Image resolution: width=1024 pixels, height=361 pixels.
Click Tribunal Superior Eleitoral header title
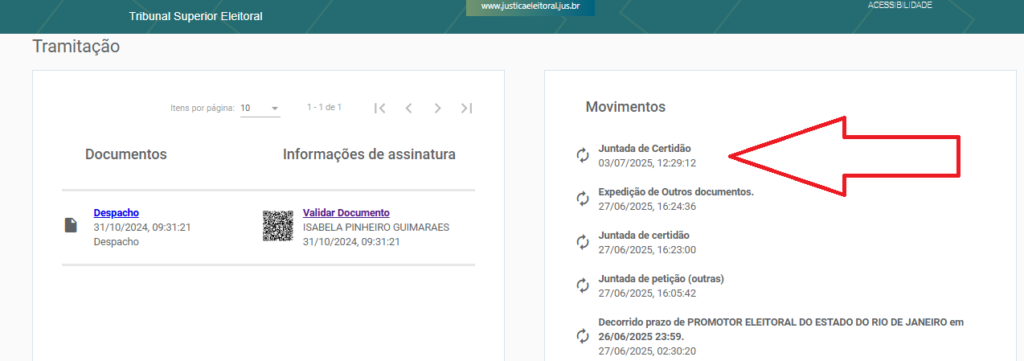(196, 16)
